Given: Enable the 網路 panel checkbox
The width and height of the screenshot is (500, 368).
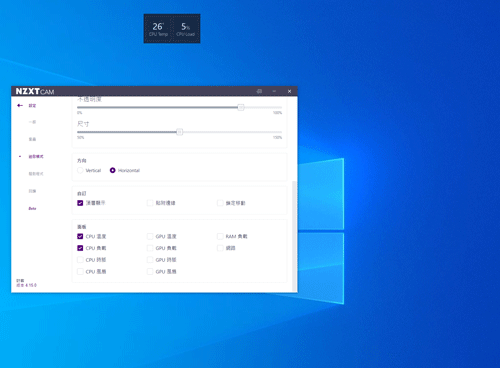Looking at the screenshot, I should [220, 248].
